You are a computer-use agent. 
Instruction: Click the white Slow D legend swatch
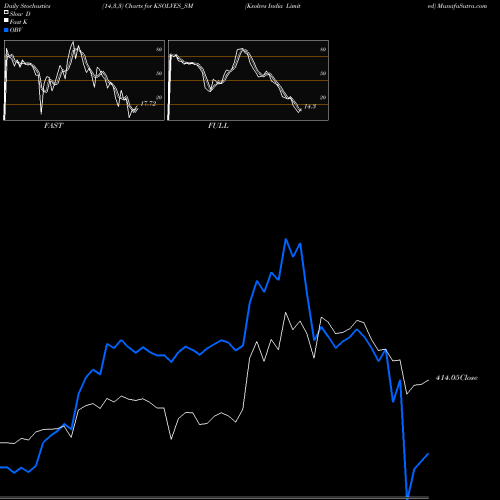click(6, 12)
